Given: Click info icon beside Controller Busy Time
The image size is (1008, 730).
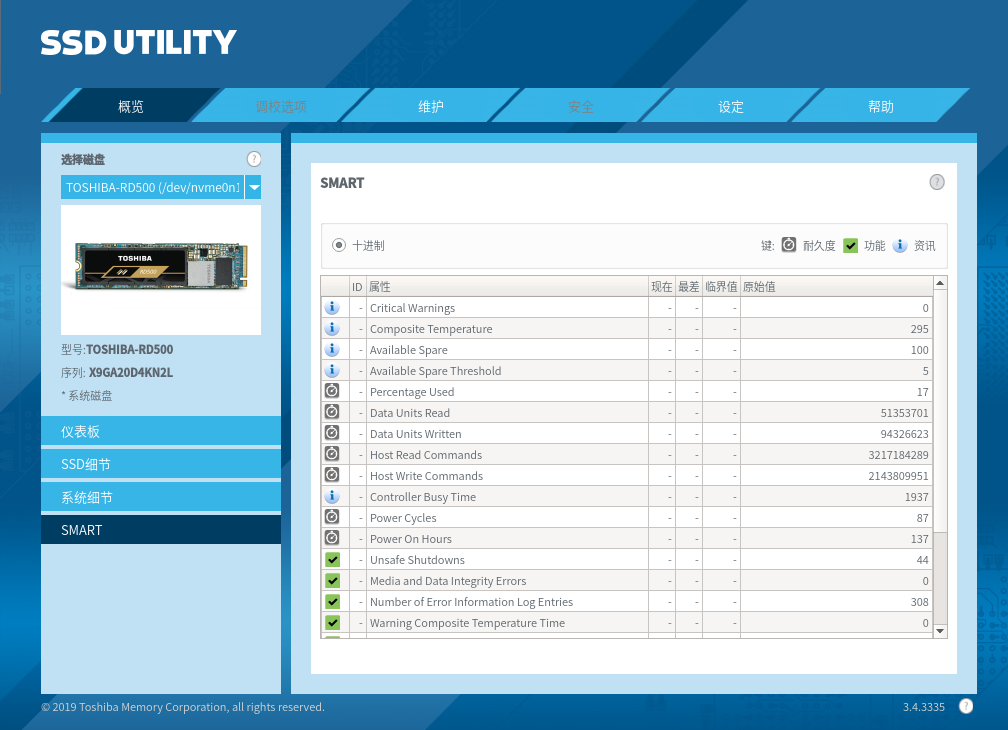Looking at the screenshot, I should pyautogui.click(x=332, y=496).
